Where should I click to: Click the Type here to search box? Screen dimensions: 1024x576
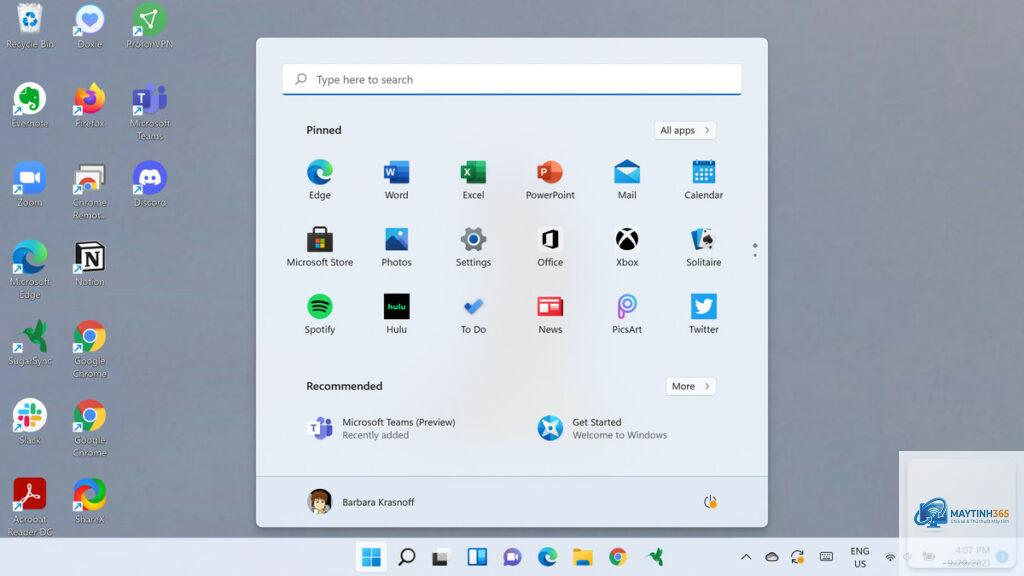[x=511, y=79]
